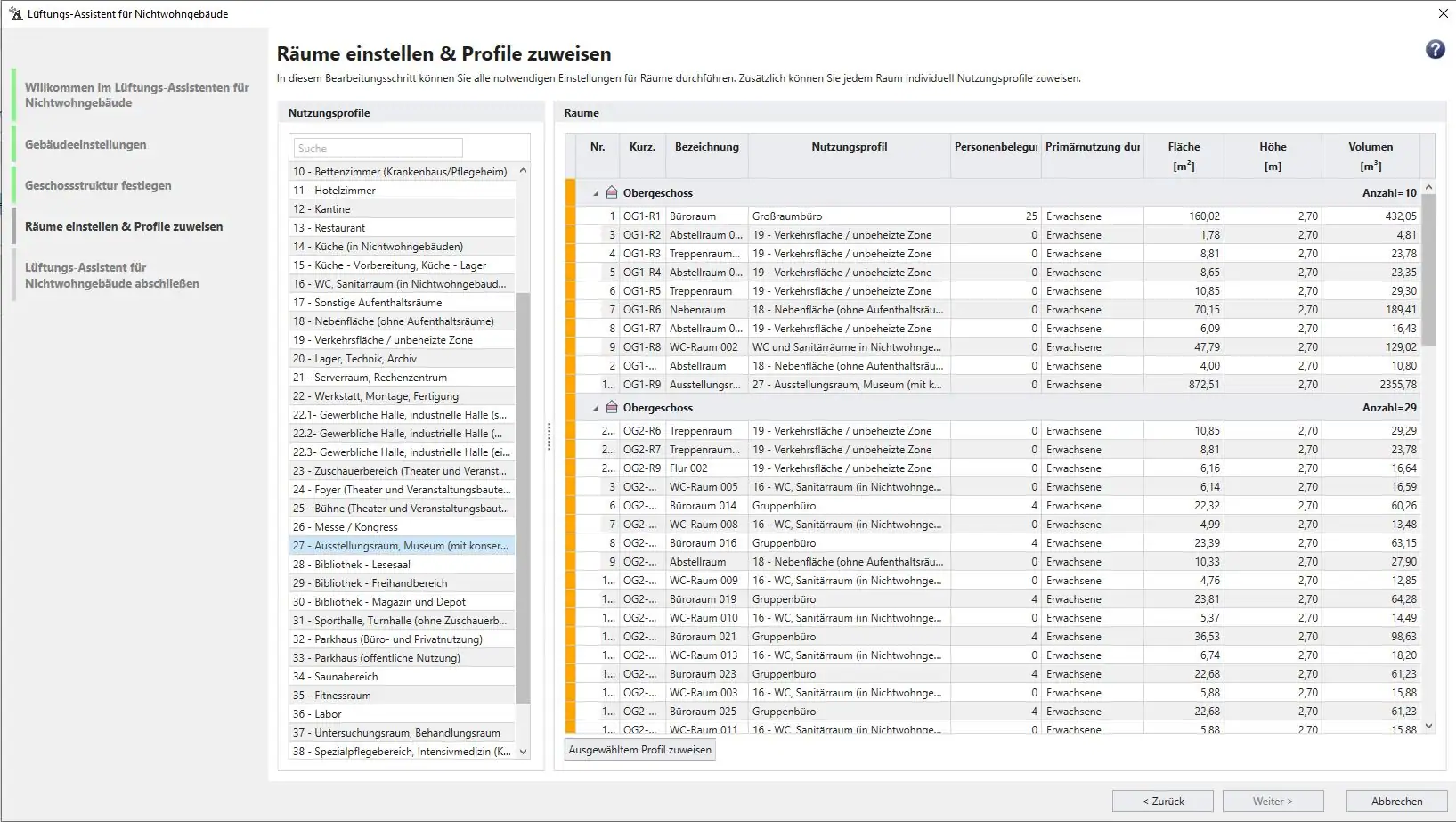Click the app icon in title bar
Screen dimensions: 1456x822
[x=15, y=13]
